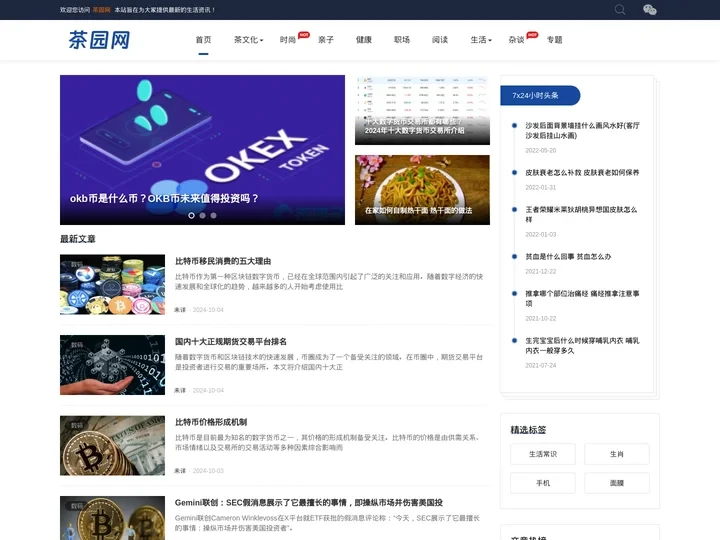Open the search magnifier icon
720x540 pixels.
[620, 10]
